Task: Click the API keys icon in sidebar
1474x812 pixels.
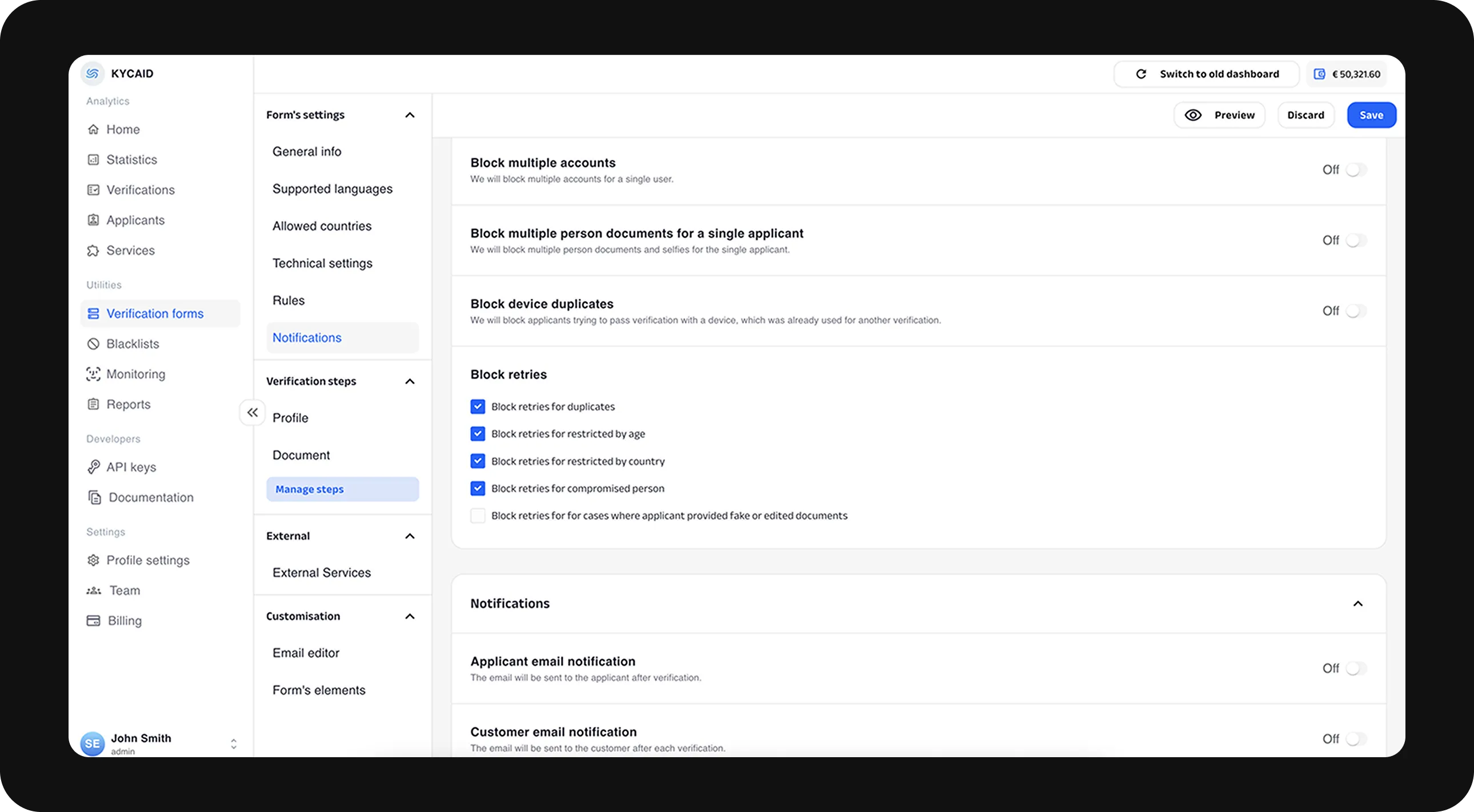Action: 94,467
